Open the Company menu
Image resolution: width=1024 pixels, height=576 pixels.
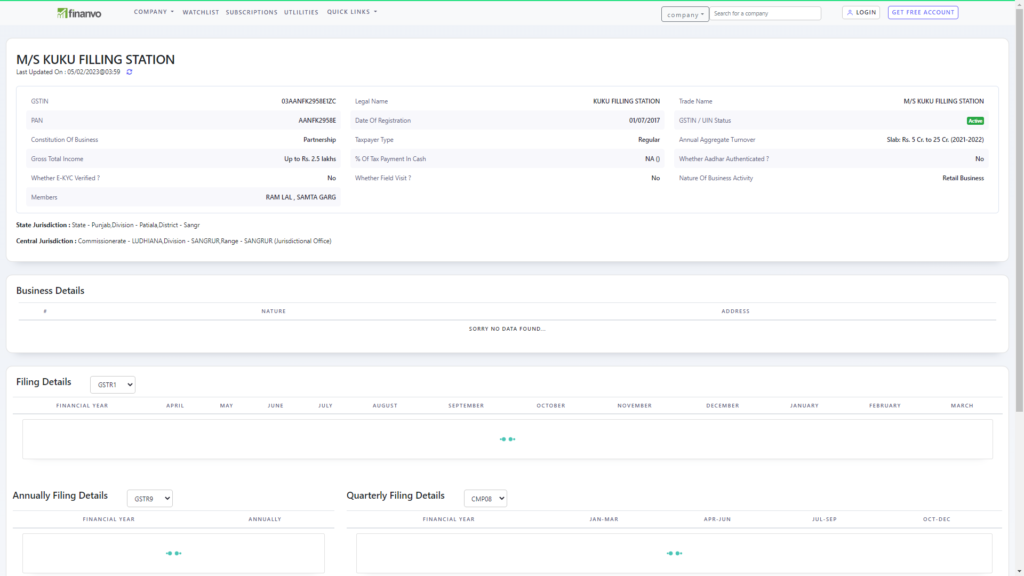click(153, 12)
